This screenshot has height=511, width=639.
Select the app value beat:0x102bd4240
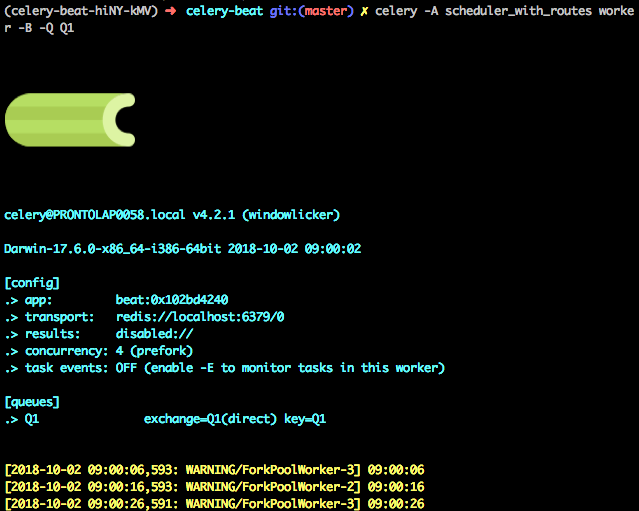click(x=172, y=300)
